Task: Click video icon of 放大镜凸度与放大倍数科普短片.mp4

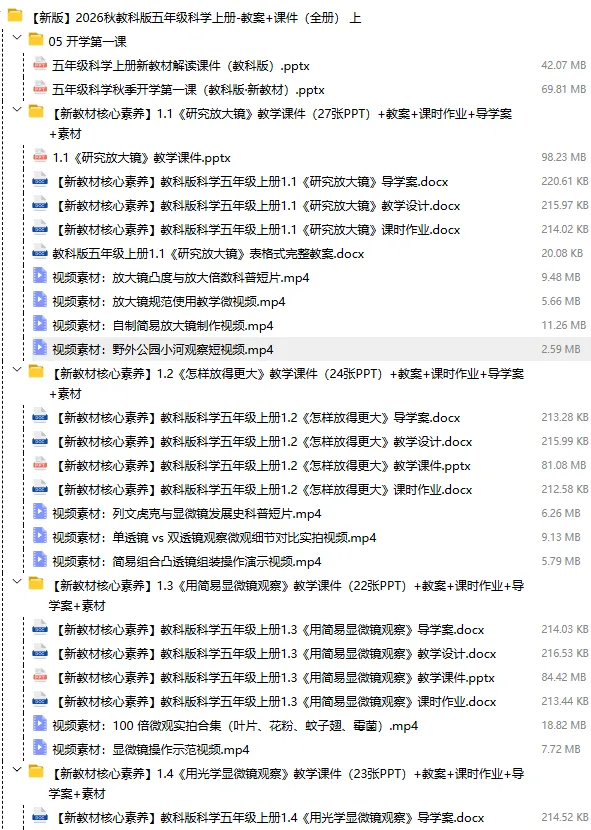Action: pos(40,276)
